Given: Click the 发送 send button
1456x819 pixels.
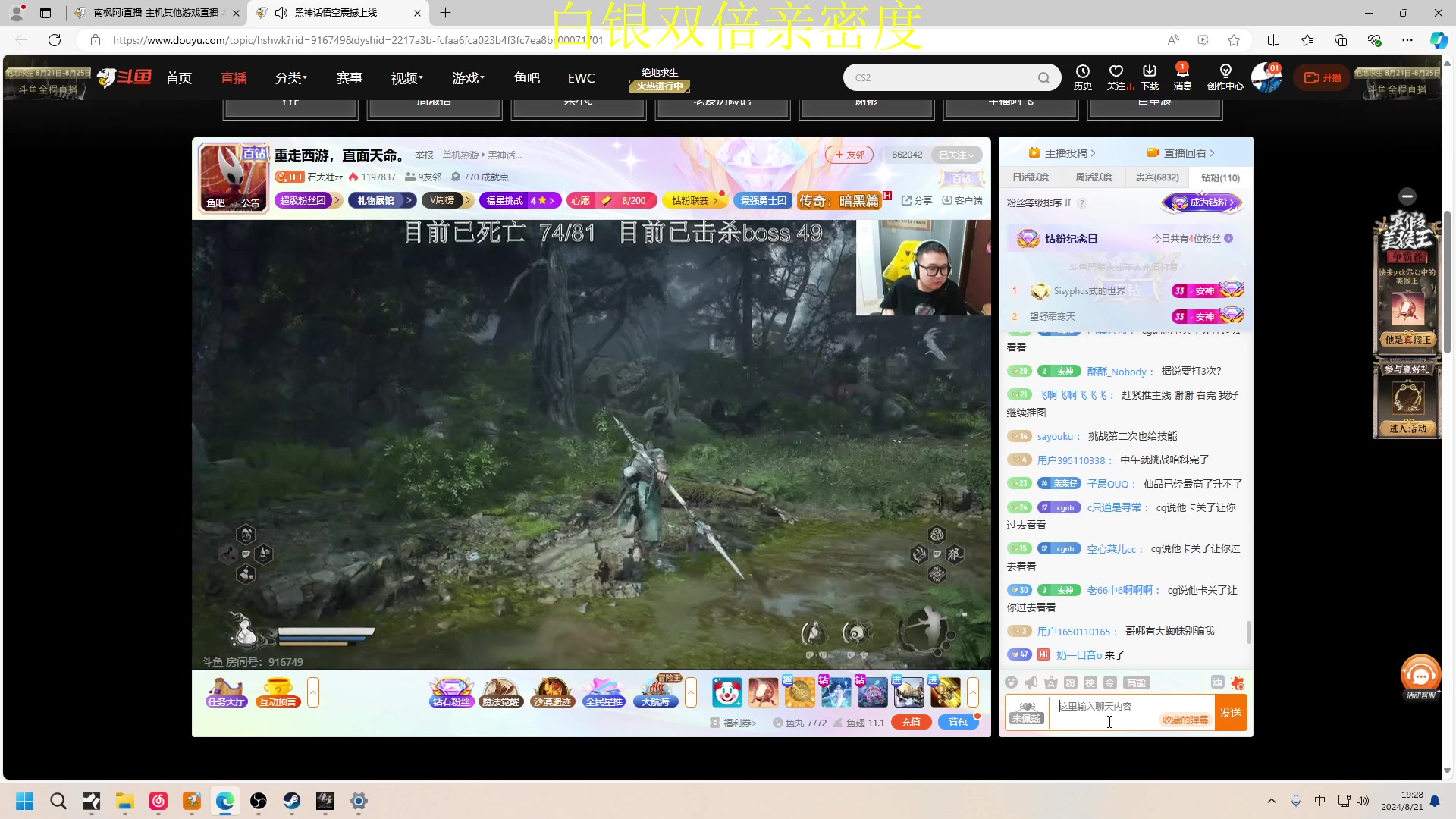Looking at the screenshot, I should (x=1231, y=713).
